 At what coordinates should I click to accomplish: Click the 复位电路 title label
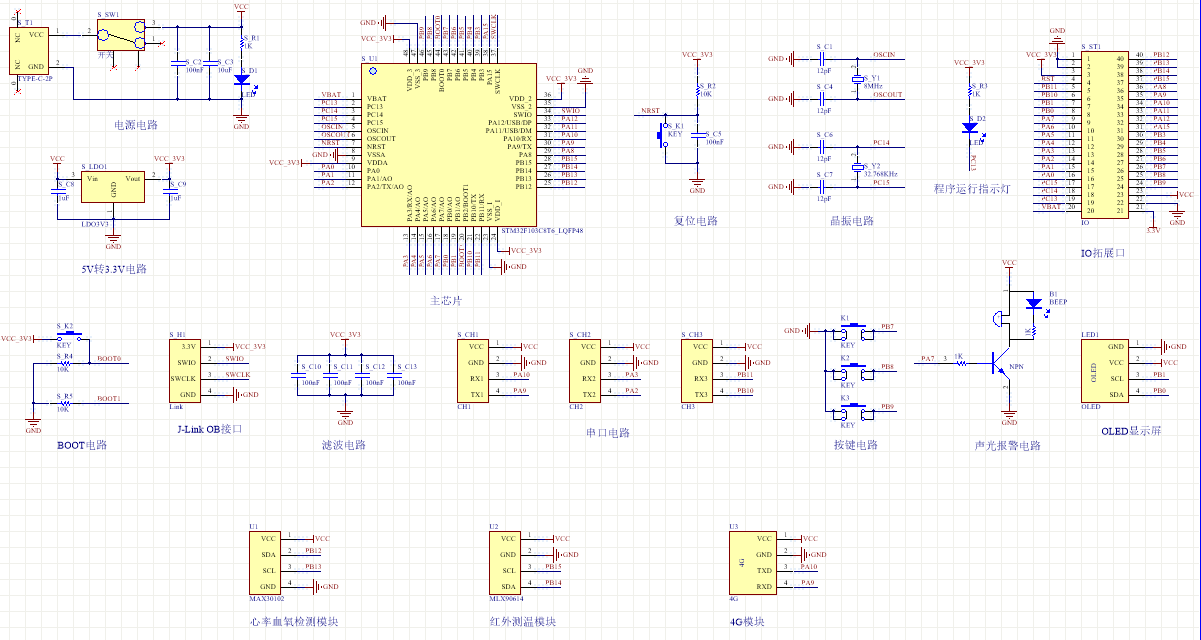(696, 221)
